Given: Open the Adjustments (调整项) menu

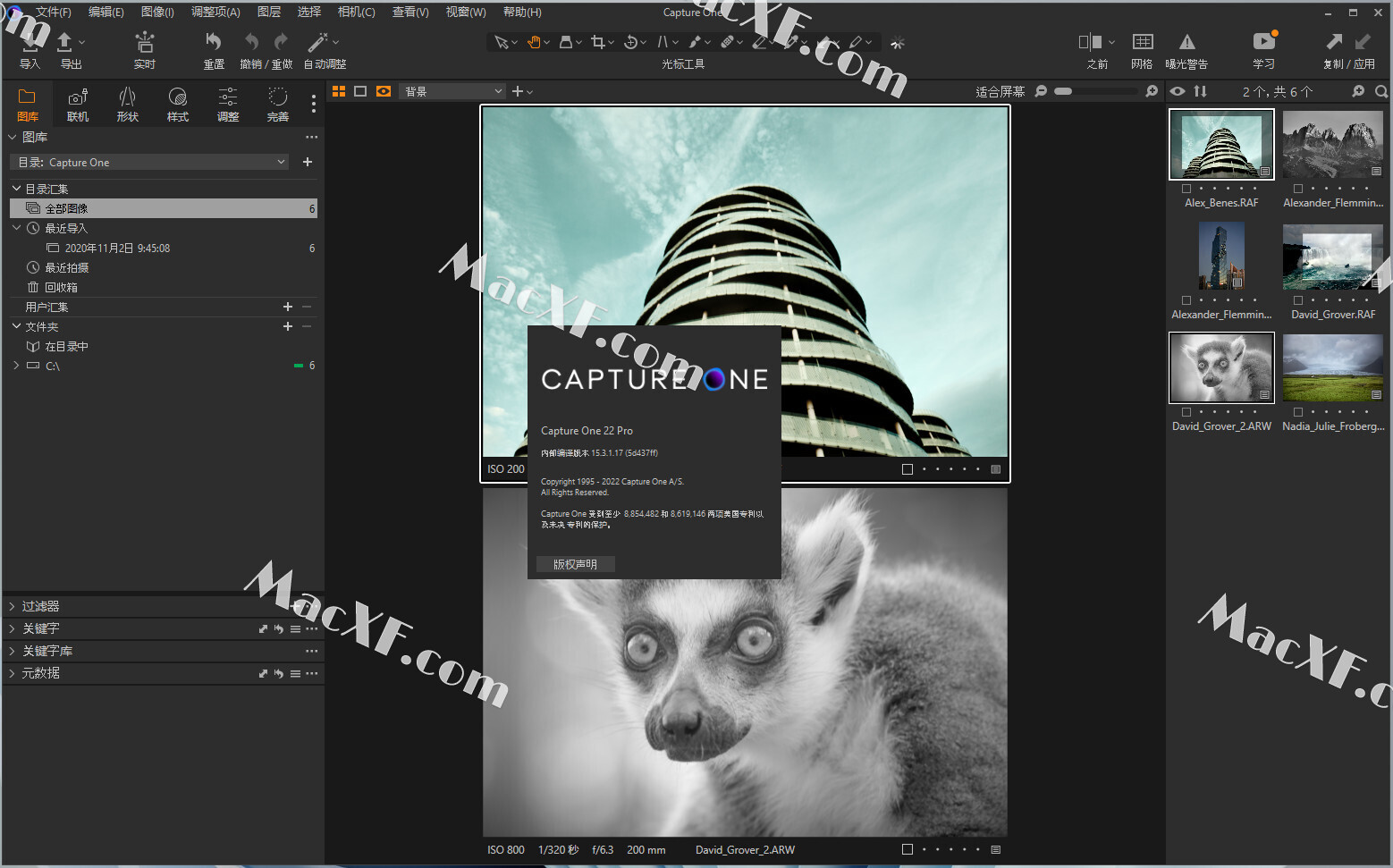Looking at the screenshot, I should point(215,12).
